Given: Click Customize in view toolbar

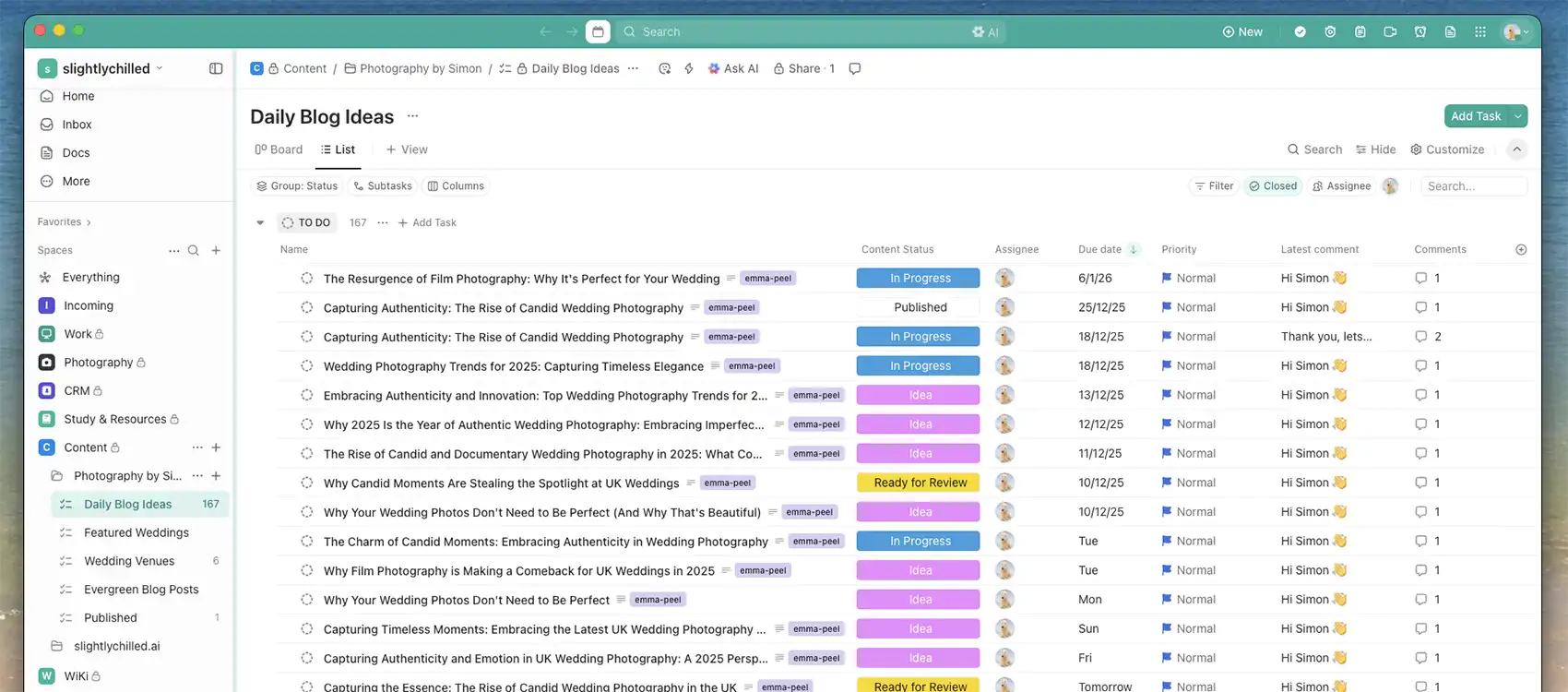Looking at the screenshot, I should click(1447, 149).
